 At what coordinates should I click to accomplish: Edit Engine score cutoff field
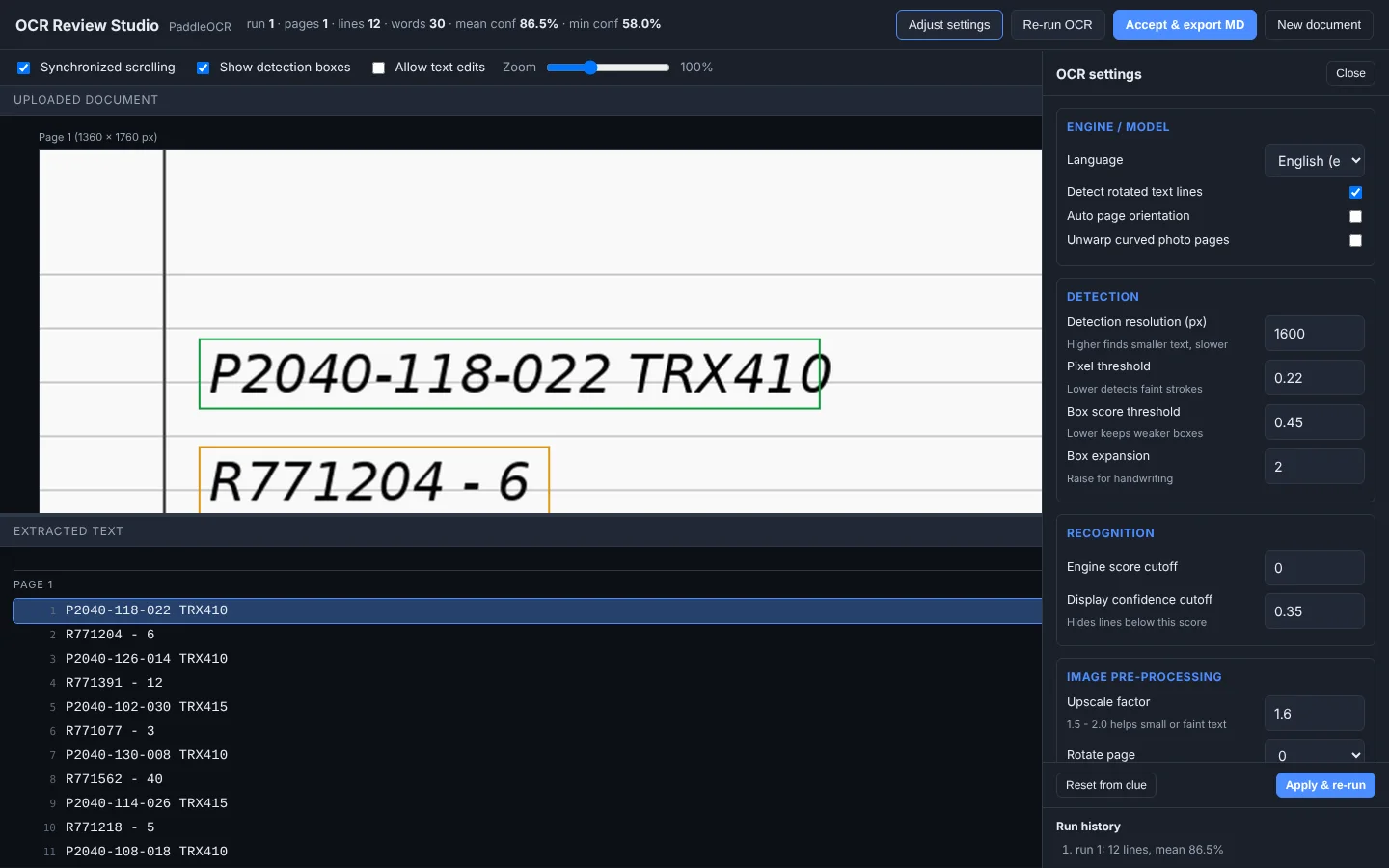point(1315,568)
